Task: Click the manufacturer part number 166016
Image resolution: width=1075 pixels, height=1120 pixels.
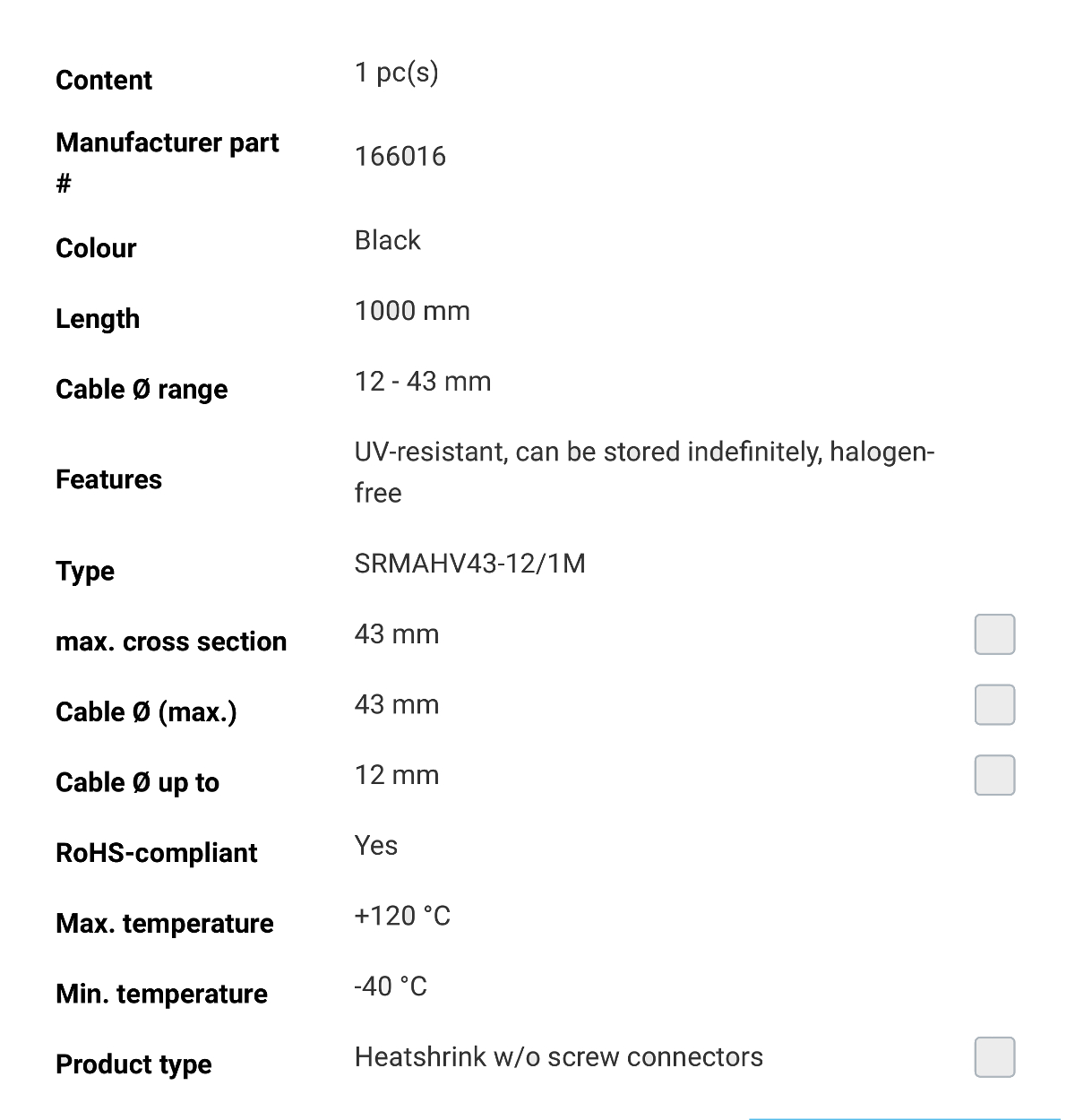Action: (x=400, y=156)
